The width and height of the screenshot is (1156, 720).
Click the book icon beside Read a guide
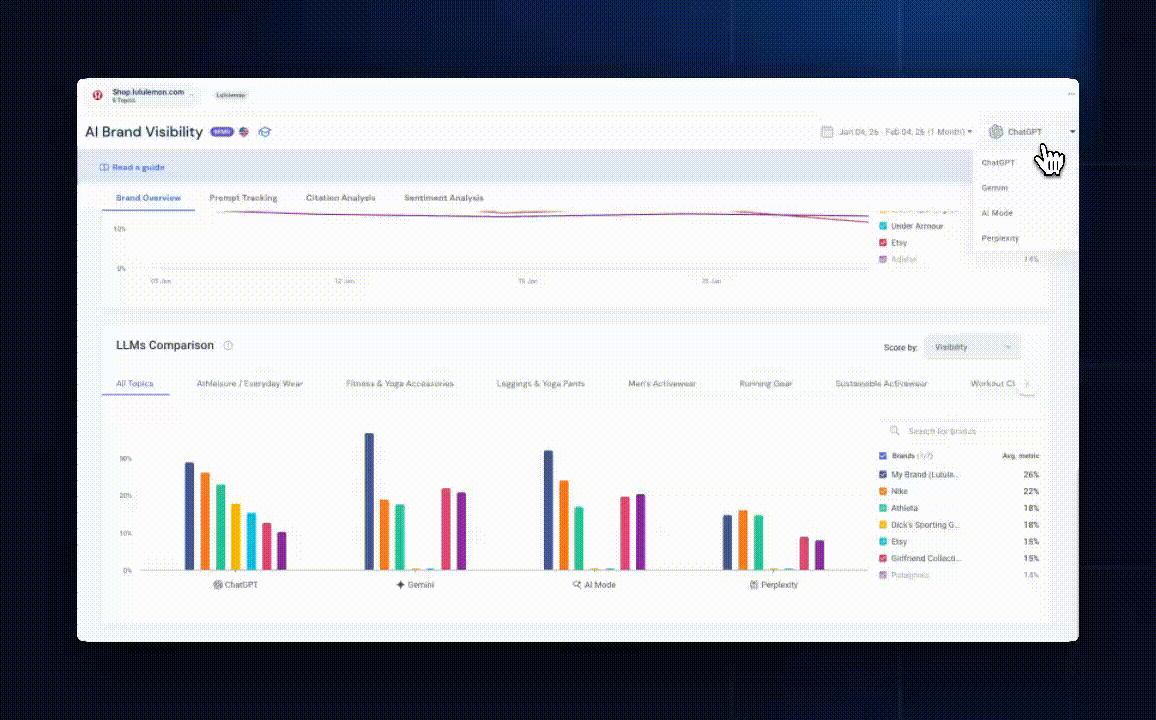tap(104, 167)
